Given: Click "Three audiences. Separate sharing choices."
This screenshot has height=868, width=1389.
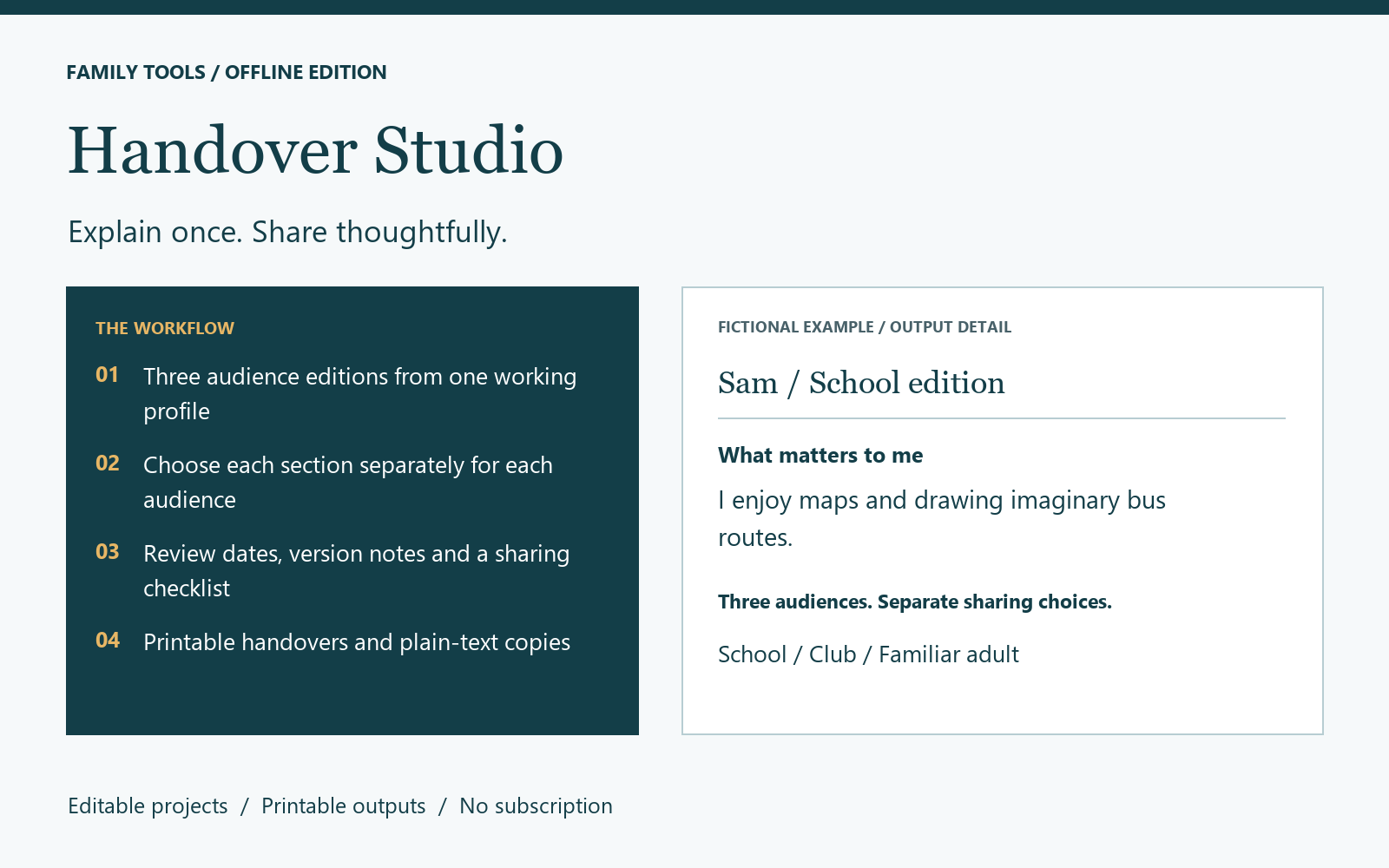Looking at the screenshot, I should click(x=915, y=602).
